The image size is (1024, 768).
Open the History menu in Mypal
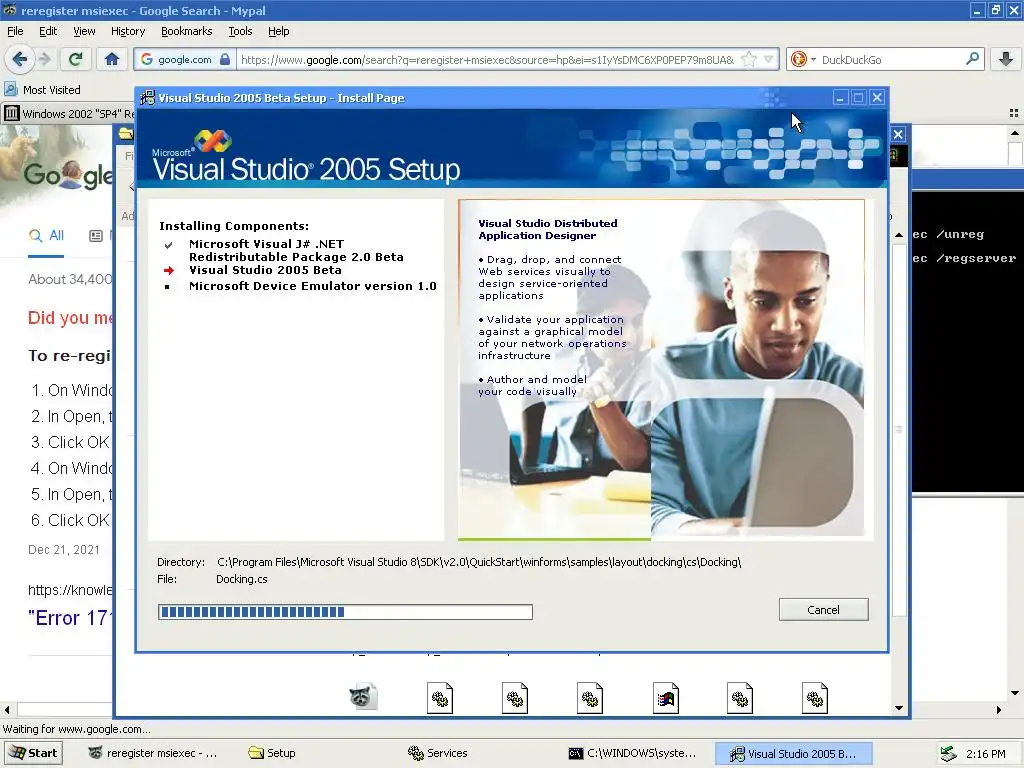tap(127, 31)
